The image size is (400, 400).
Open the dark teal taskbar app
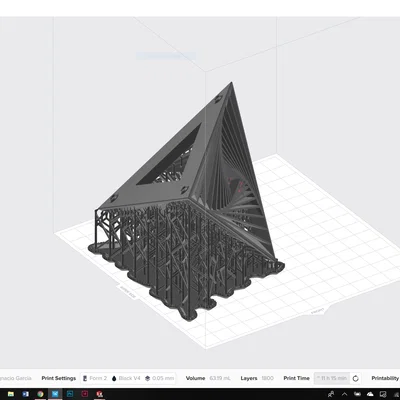pos(70,394)
